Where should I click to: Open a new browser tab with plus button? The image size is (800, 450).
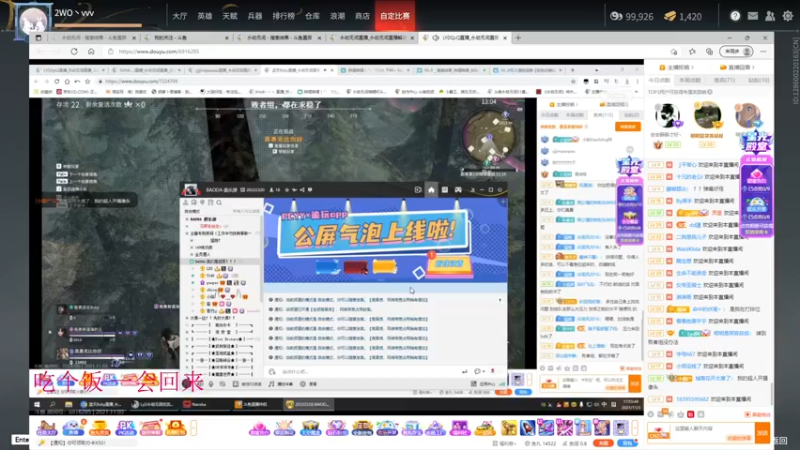coord(518,38)
